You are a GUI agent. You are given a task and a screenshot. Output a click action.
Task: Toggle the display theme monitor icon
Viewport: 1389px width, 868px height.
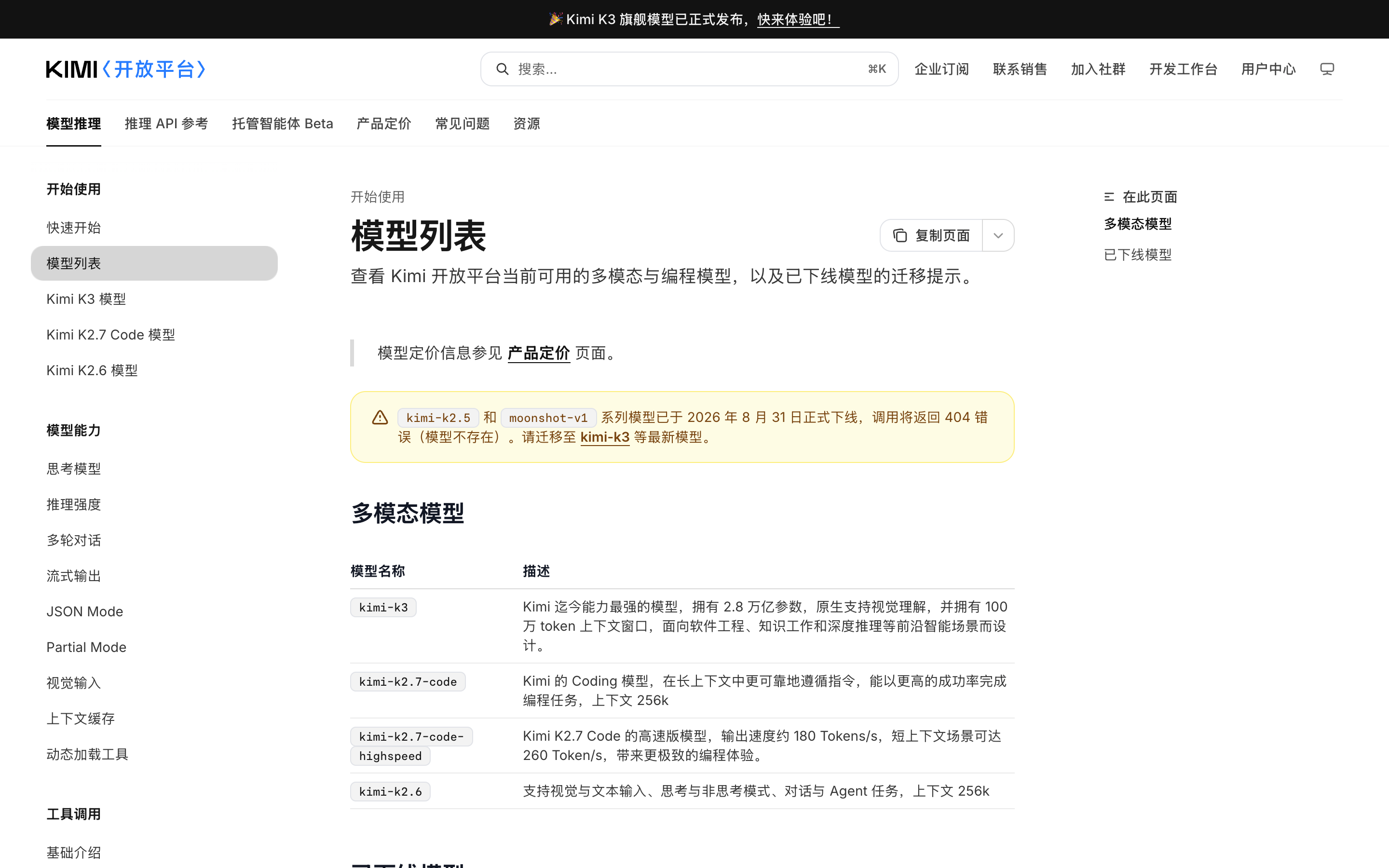(x=1327, y=69)
